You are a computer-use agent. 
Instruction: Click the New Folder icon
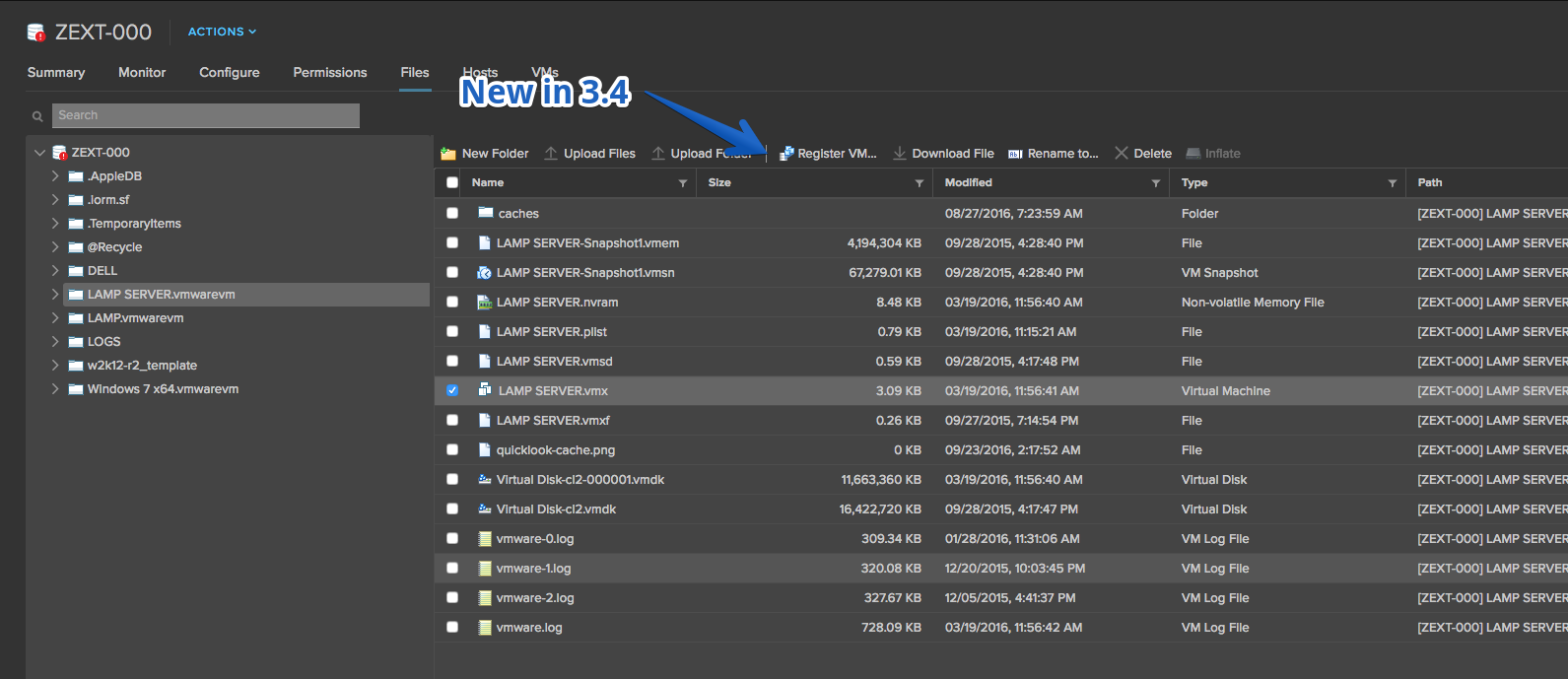(x=448, y=154)
